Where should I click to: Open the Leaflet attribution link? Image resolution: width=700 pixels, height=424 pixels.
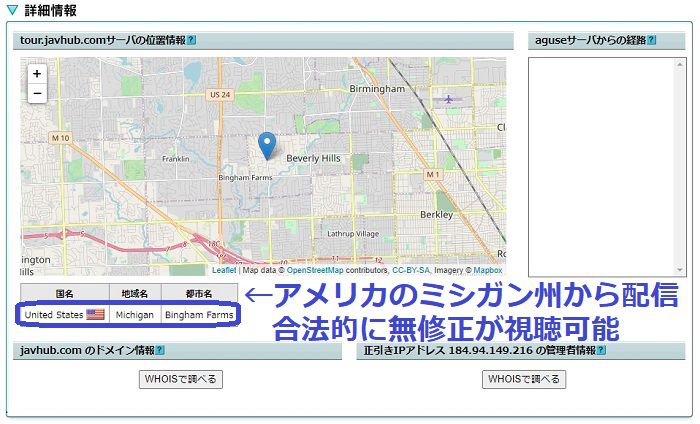(224, 270)
